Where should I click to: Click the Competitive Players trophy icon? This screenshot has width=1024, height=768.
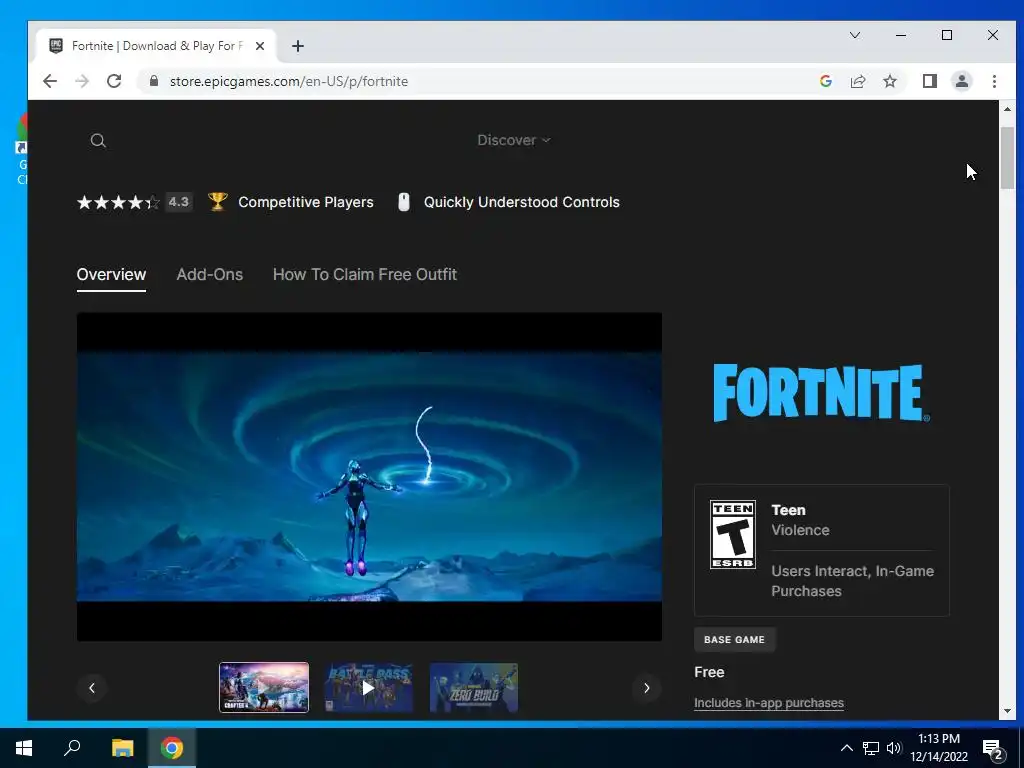point(217,202)
